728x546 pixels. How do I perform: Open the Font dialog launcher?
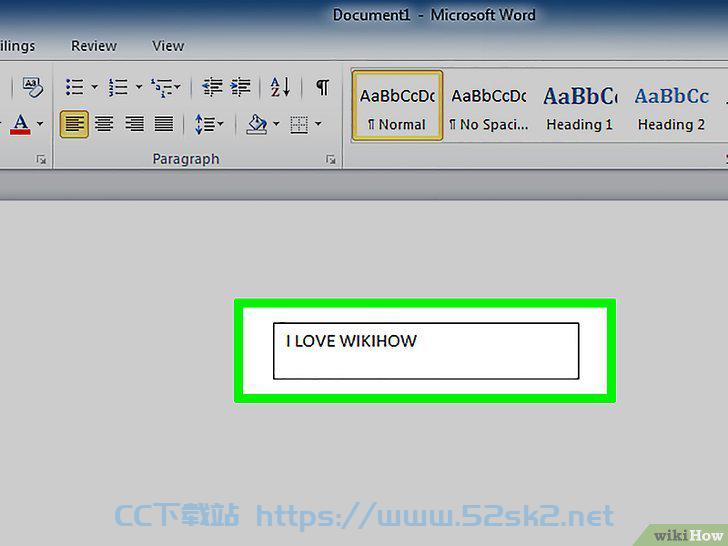41,160
